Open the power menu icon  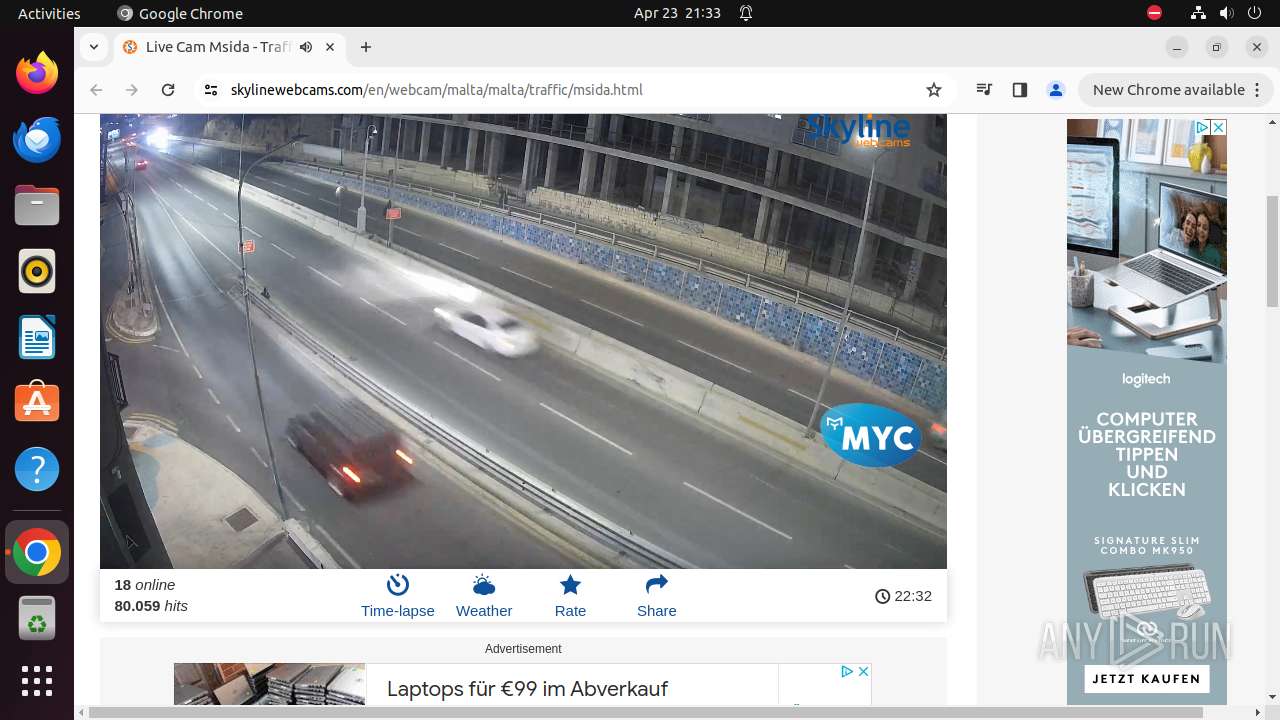[x=1254, y=13]
